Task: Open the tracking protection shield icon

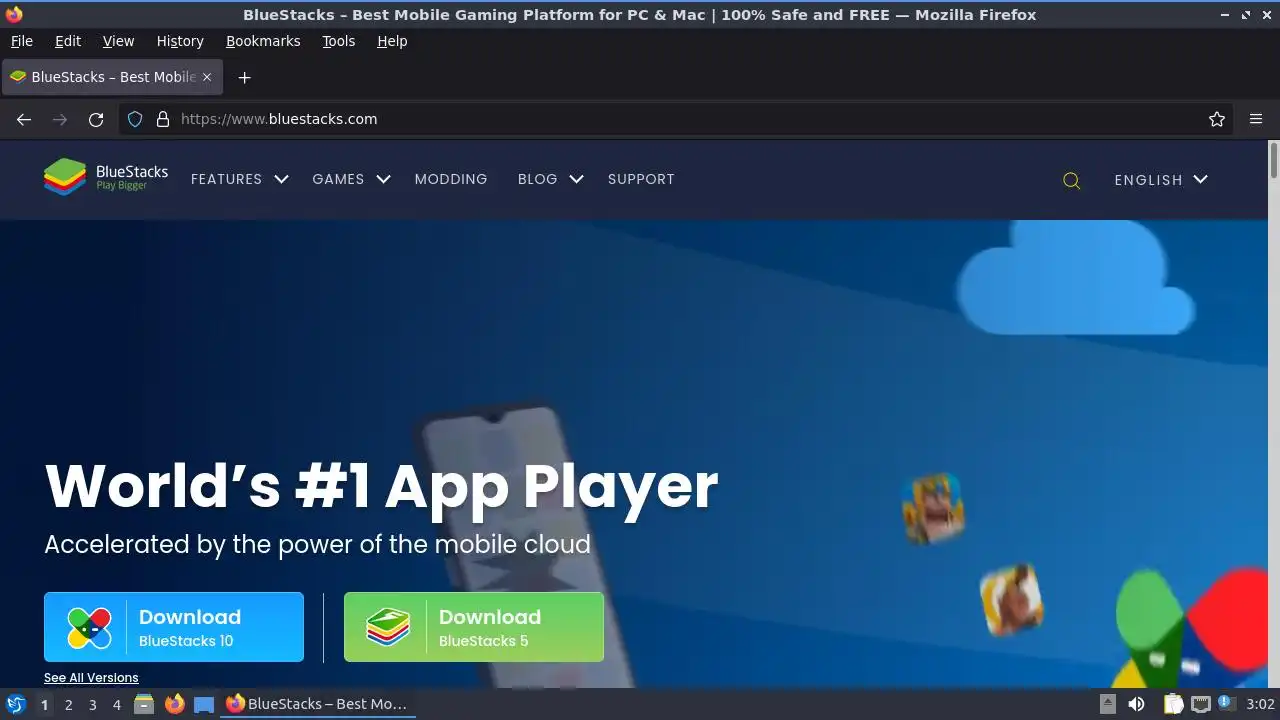Action: [135, 119]
